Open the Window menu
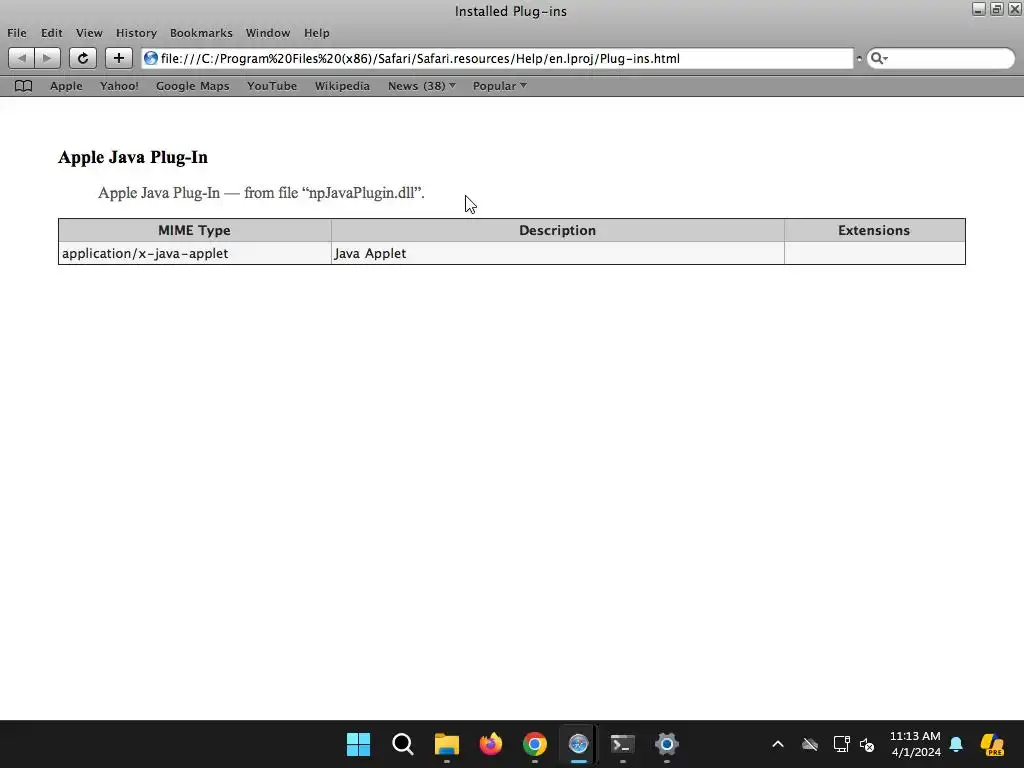The width and height of the screenshot is (1024, 768). coord(268,33)
